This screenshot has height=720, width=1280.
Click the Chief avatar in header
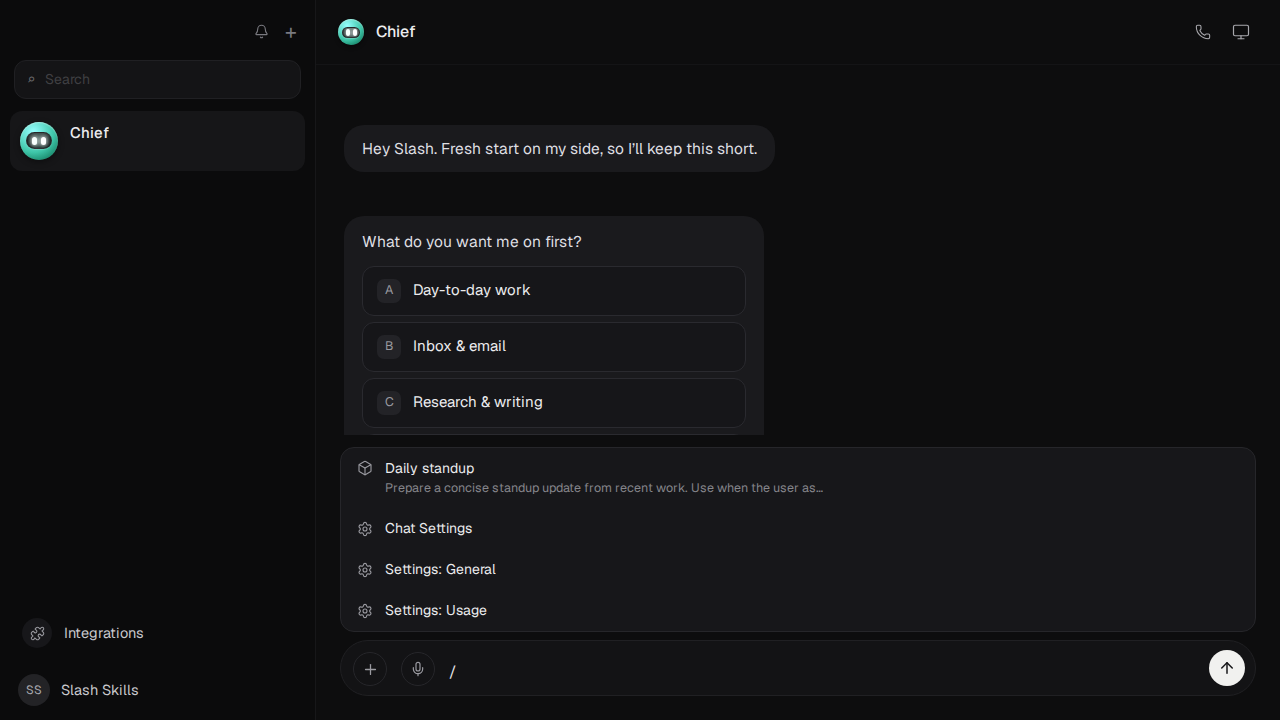[351, 32]
